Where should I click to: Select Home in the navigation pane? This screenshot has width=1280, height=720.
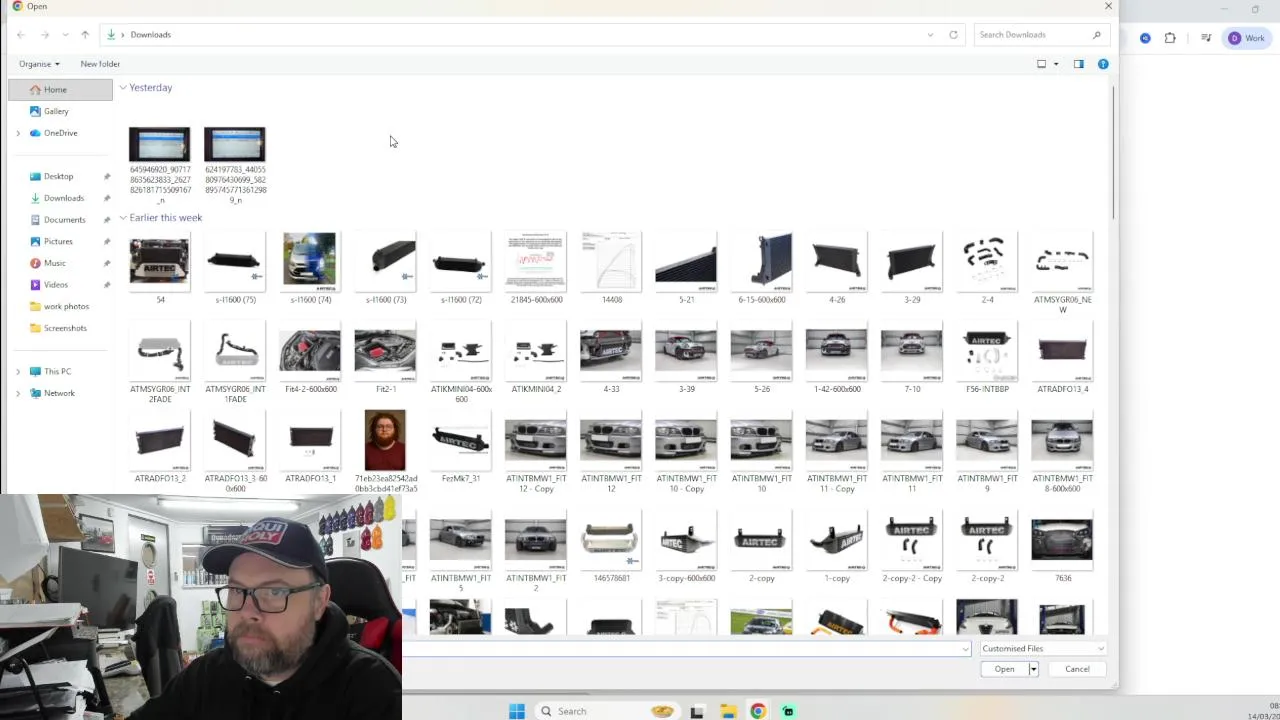click(x=60, y=90)
